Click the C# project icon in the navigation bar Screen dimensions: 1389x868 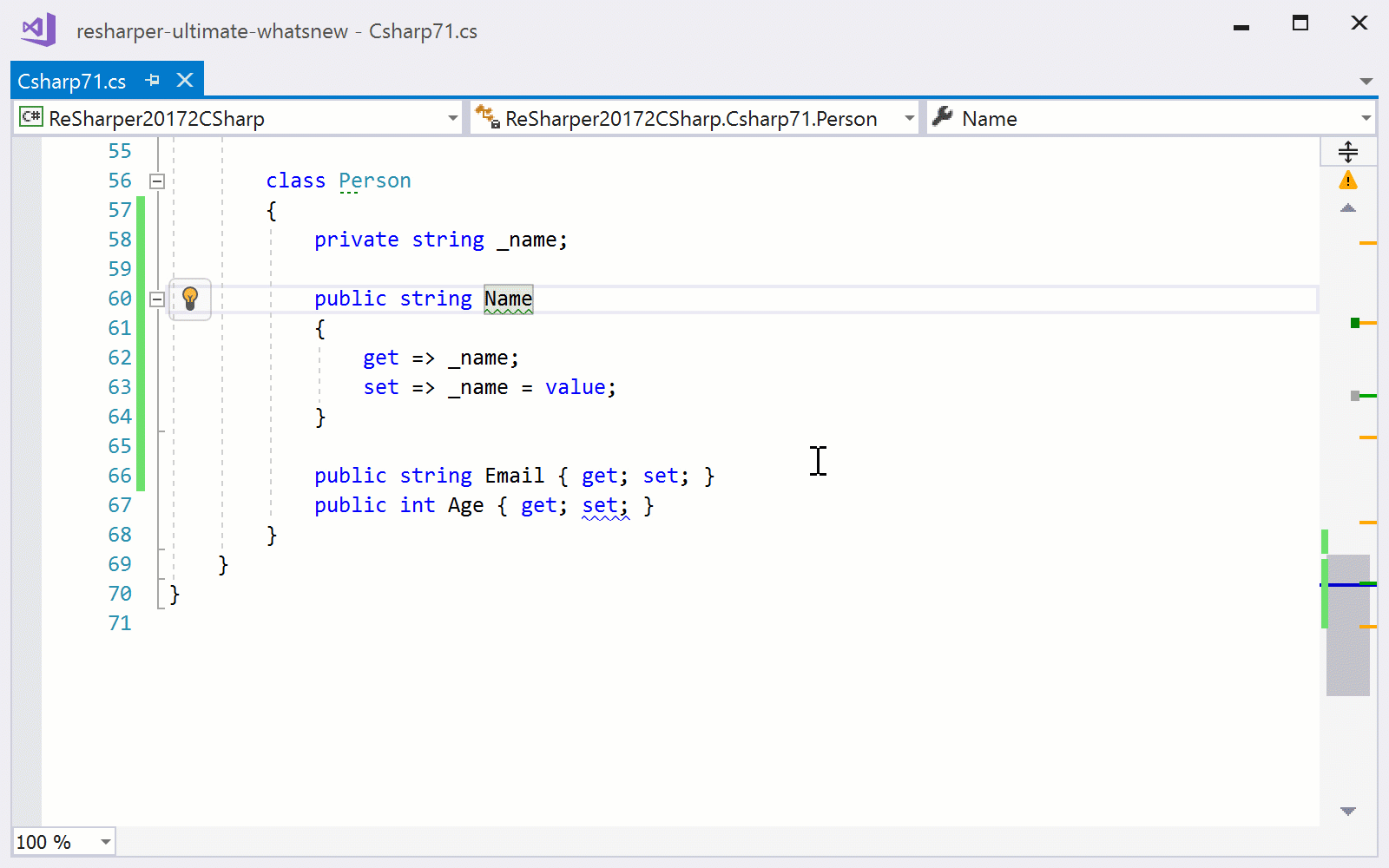30,117
